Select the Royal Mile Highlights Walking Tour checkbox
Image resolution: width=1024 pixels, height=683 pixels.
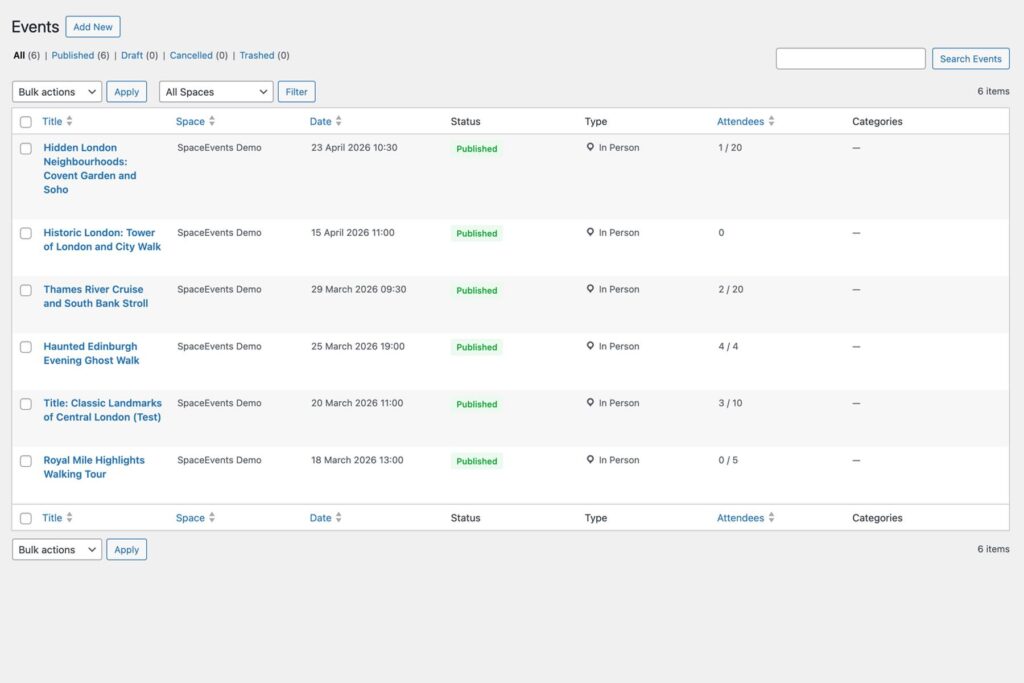pyautogui.click(x=26, y=461)
